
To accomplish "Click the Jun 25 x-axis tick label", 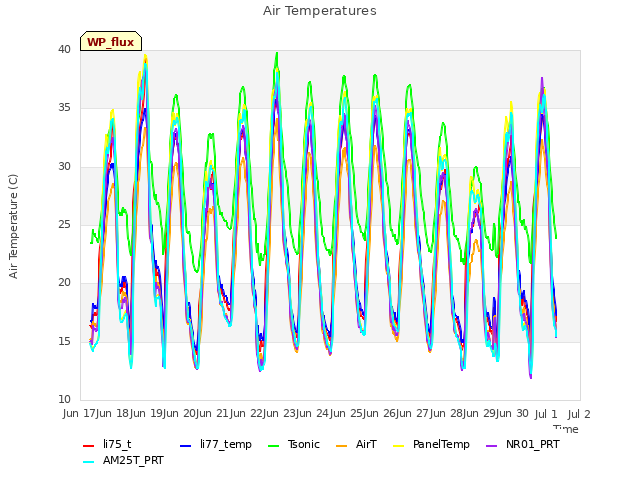I will 348,413.
